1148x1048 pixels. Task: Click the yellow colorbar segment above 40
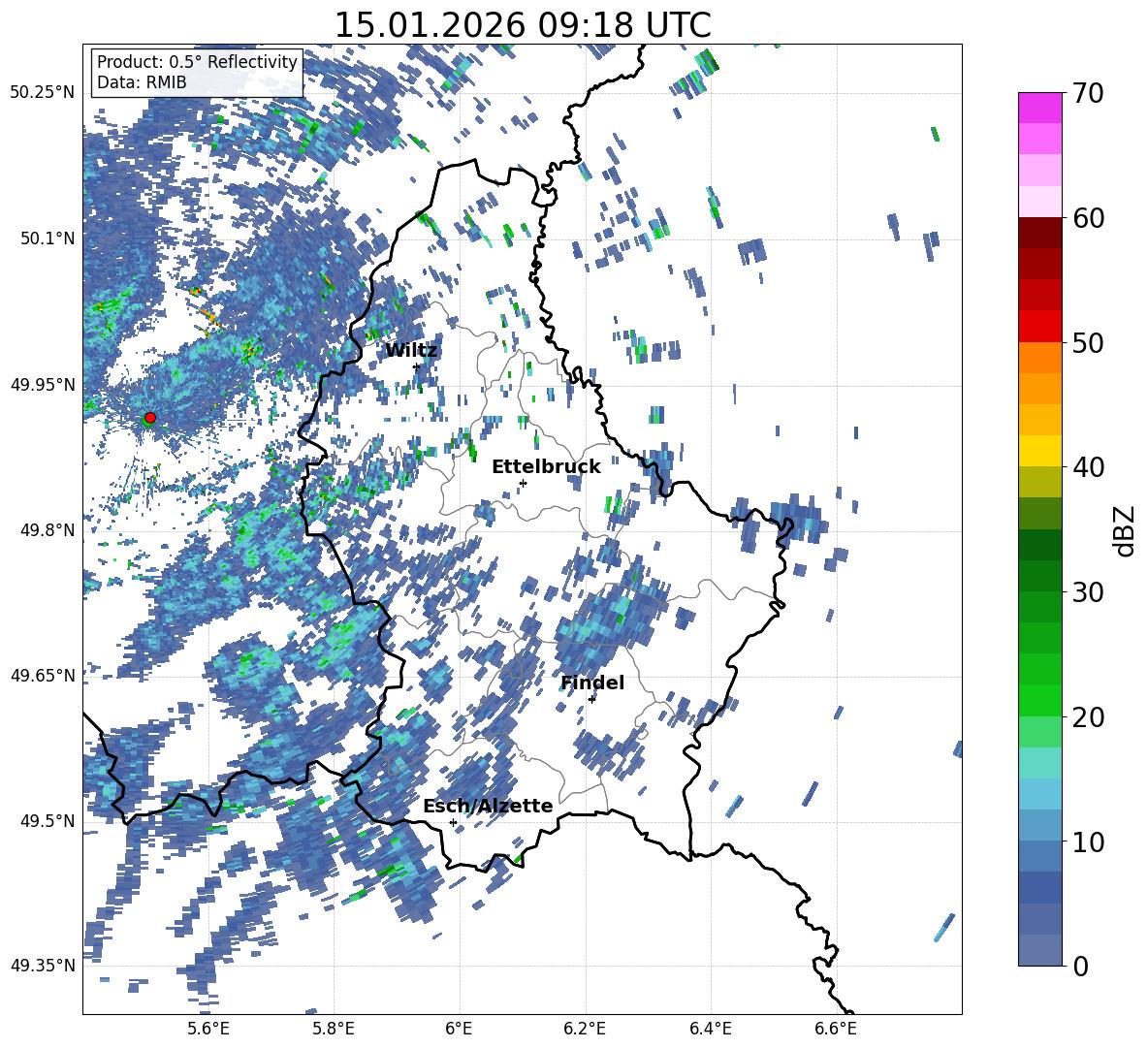[1039, 451]
